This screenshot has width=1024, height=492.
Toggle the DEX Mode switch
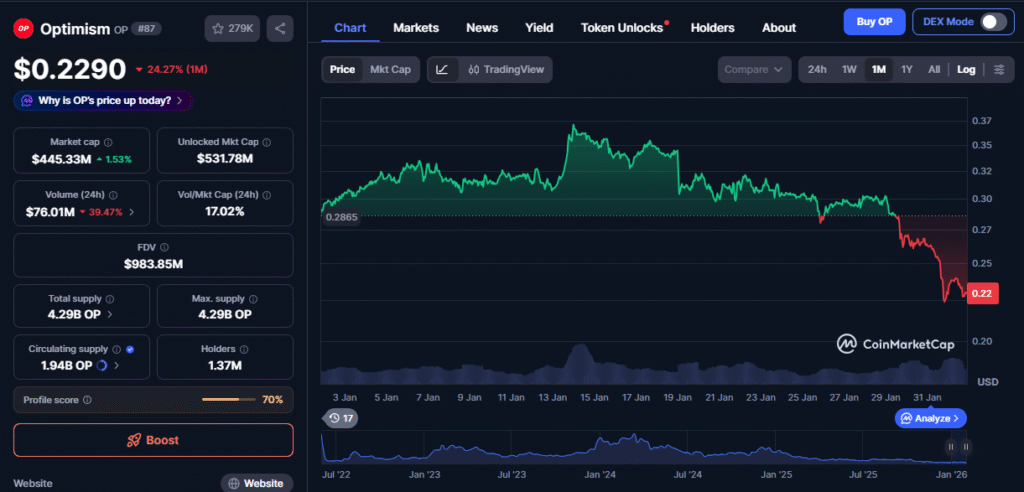coord(992,22)
